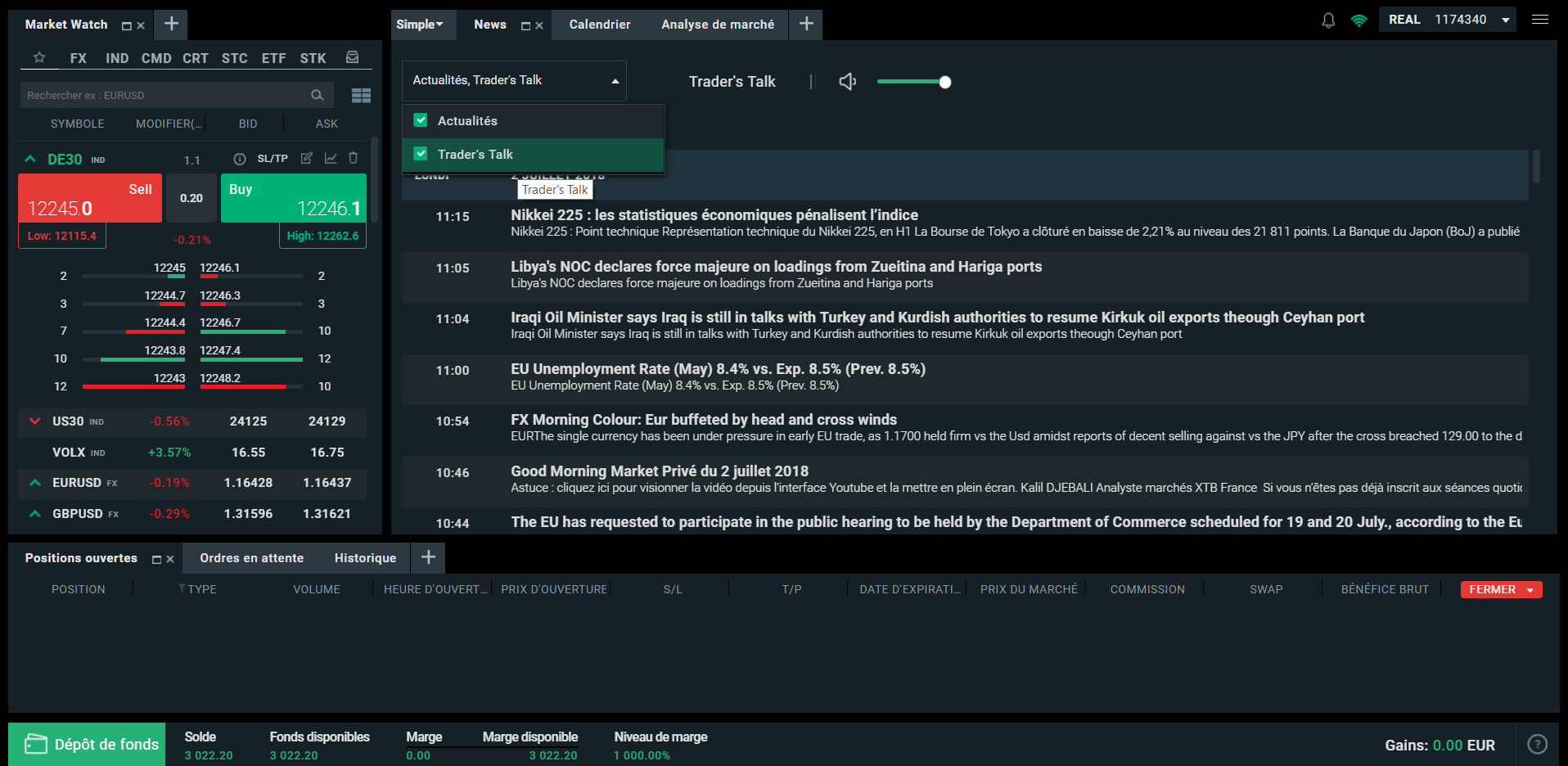Expand the EURUSD row

(35, 483)
